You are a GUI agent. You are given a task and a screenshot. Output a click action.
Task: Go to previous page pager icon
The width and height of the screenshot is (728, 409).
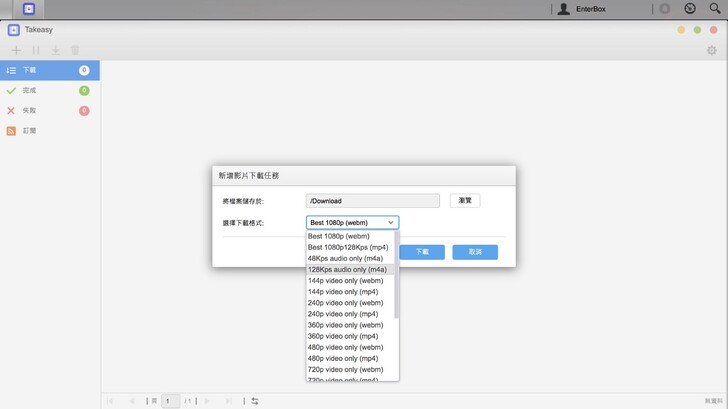point(132,401)
